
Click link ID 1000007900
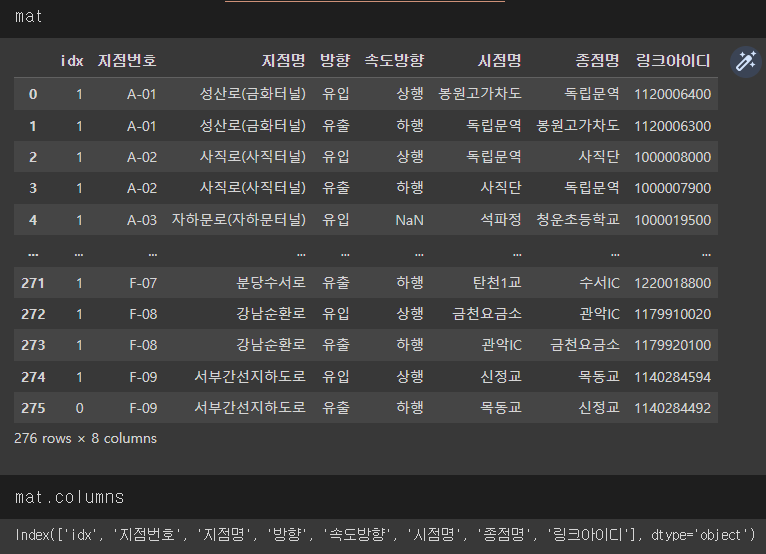(x=672, y=188)
